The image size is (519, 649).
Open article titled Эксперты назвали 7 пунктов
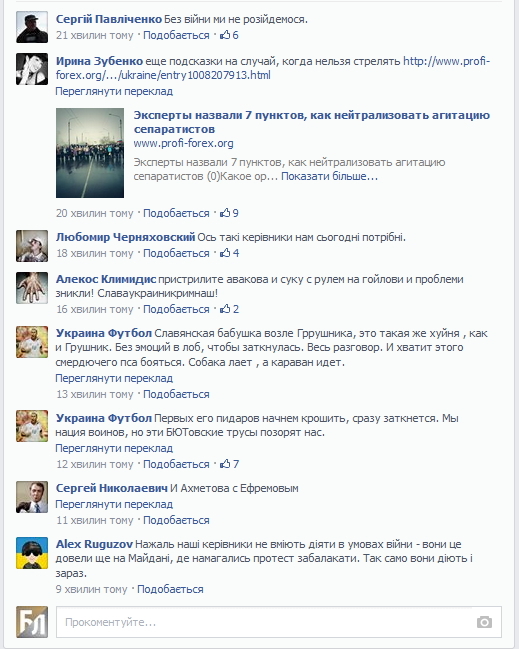tap(312, 122)
